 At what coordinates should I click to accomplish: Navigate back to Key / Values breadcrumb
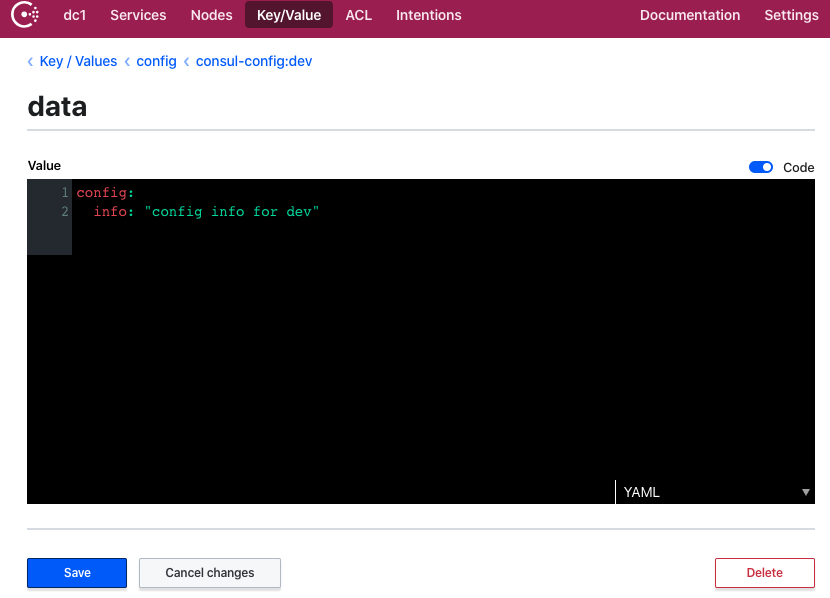78,61
